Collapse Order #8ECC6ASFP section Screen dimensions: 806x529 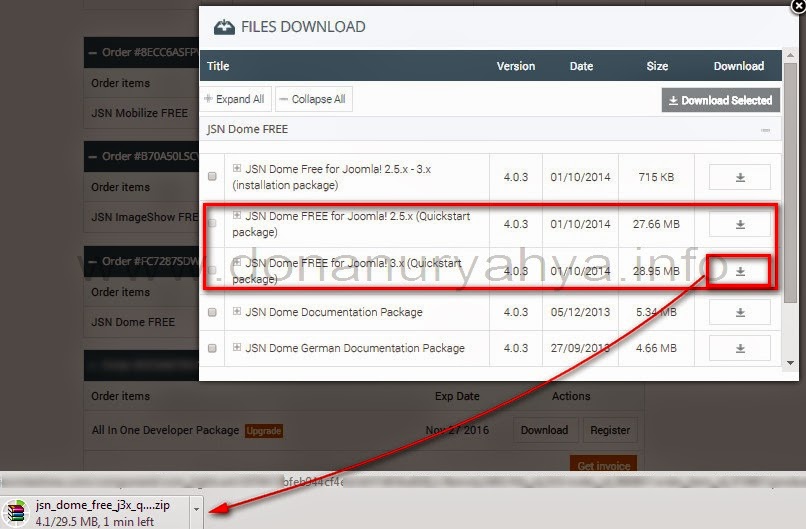point(93,52)
